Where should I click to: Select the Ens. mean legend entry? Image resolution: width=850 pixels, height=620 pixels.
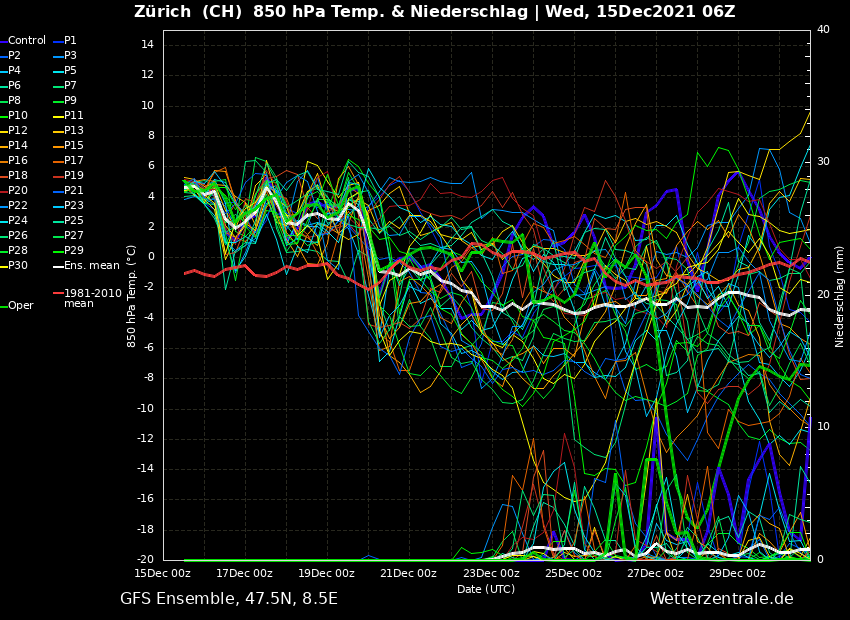point(91,266)
